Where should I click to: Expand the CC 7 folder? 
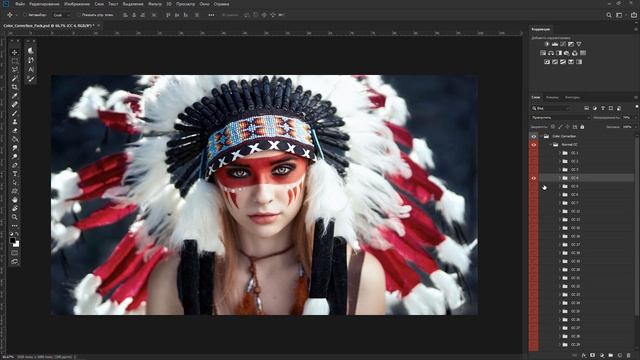[560, 203]
